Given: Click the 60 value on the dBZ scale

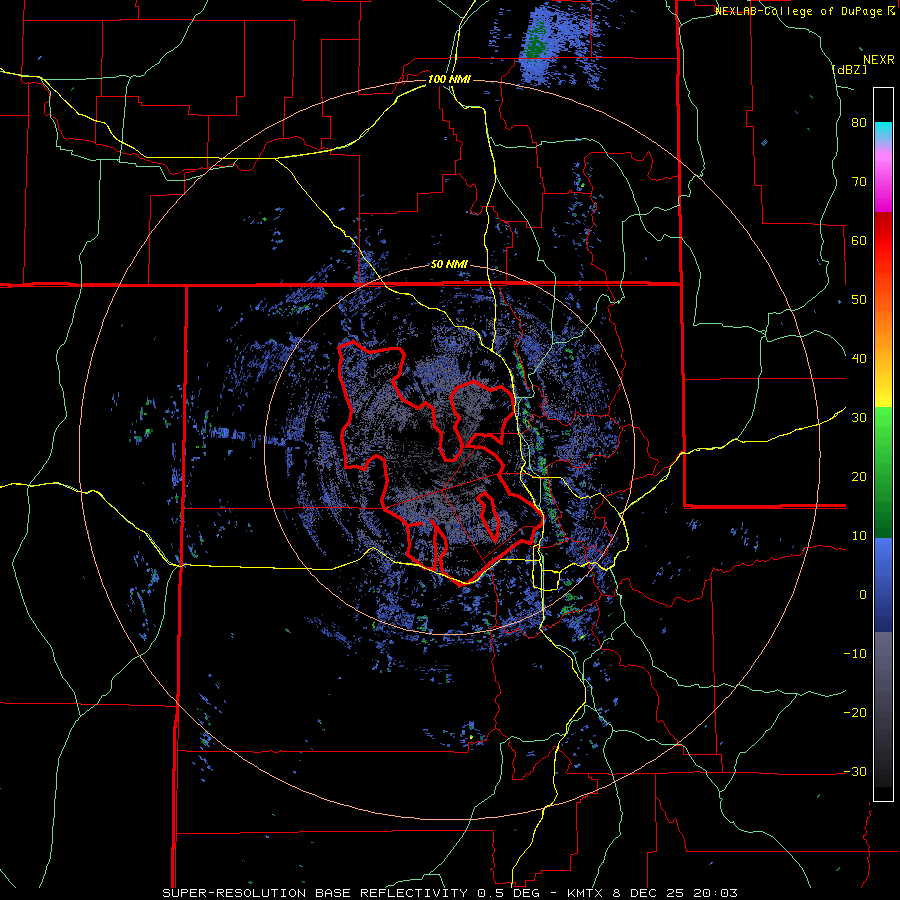Looking at the screenshot, I should tap(859, 240).
